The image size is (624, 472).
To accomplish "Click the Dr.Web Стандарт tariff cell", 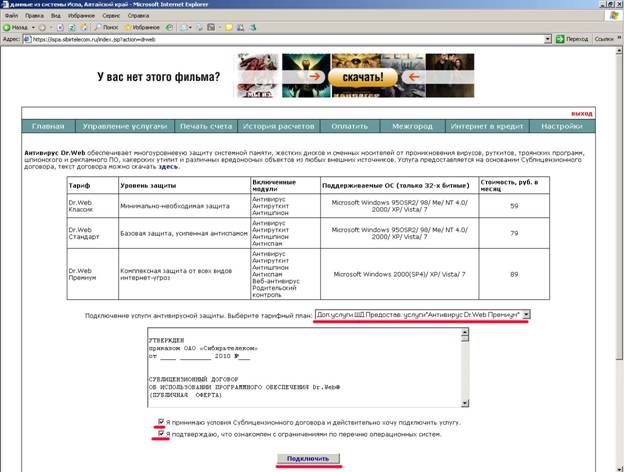I will point(93,233).
